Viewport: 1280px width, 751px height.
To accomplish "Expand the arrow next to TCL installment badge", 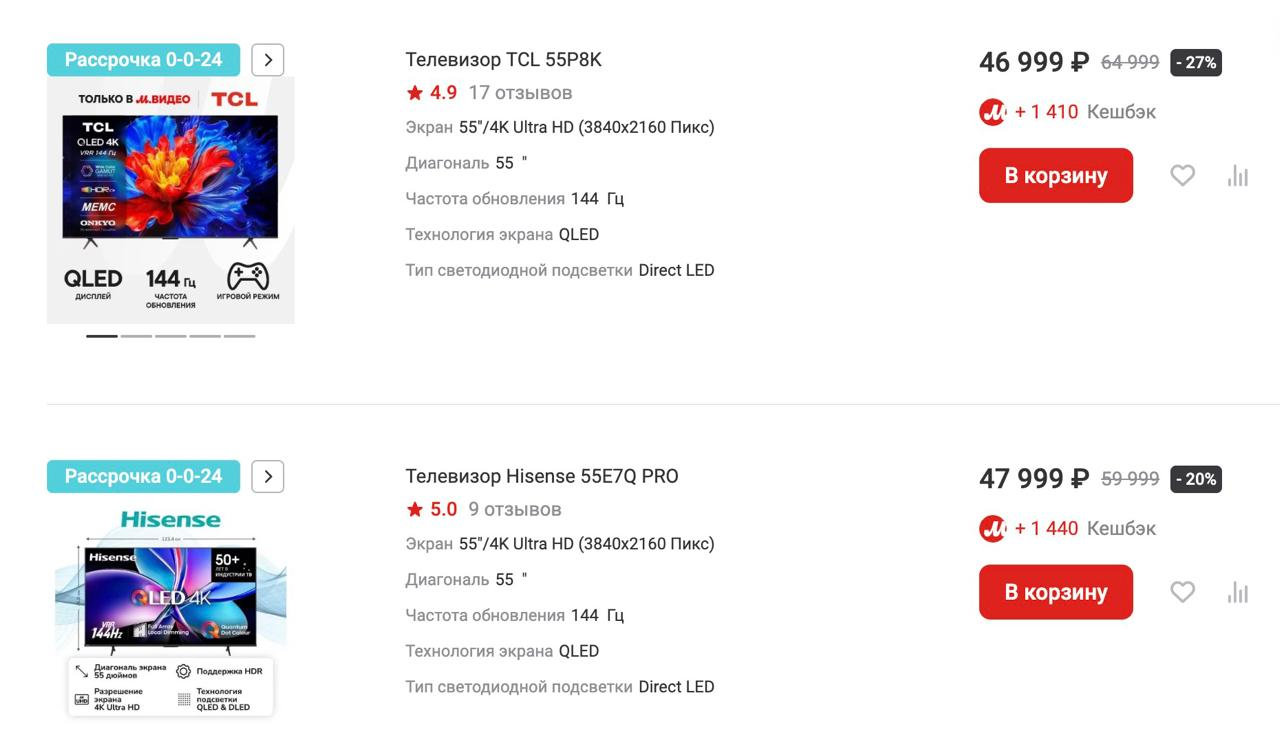I will tap(268, 60).
